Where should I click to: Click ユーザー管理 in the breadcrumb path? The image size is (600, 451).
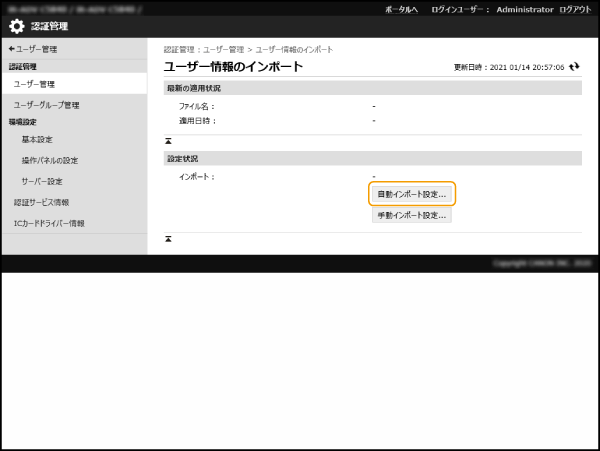tap(225, 49)
